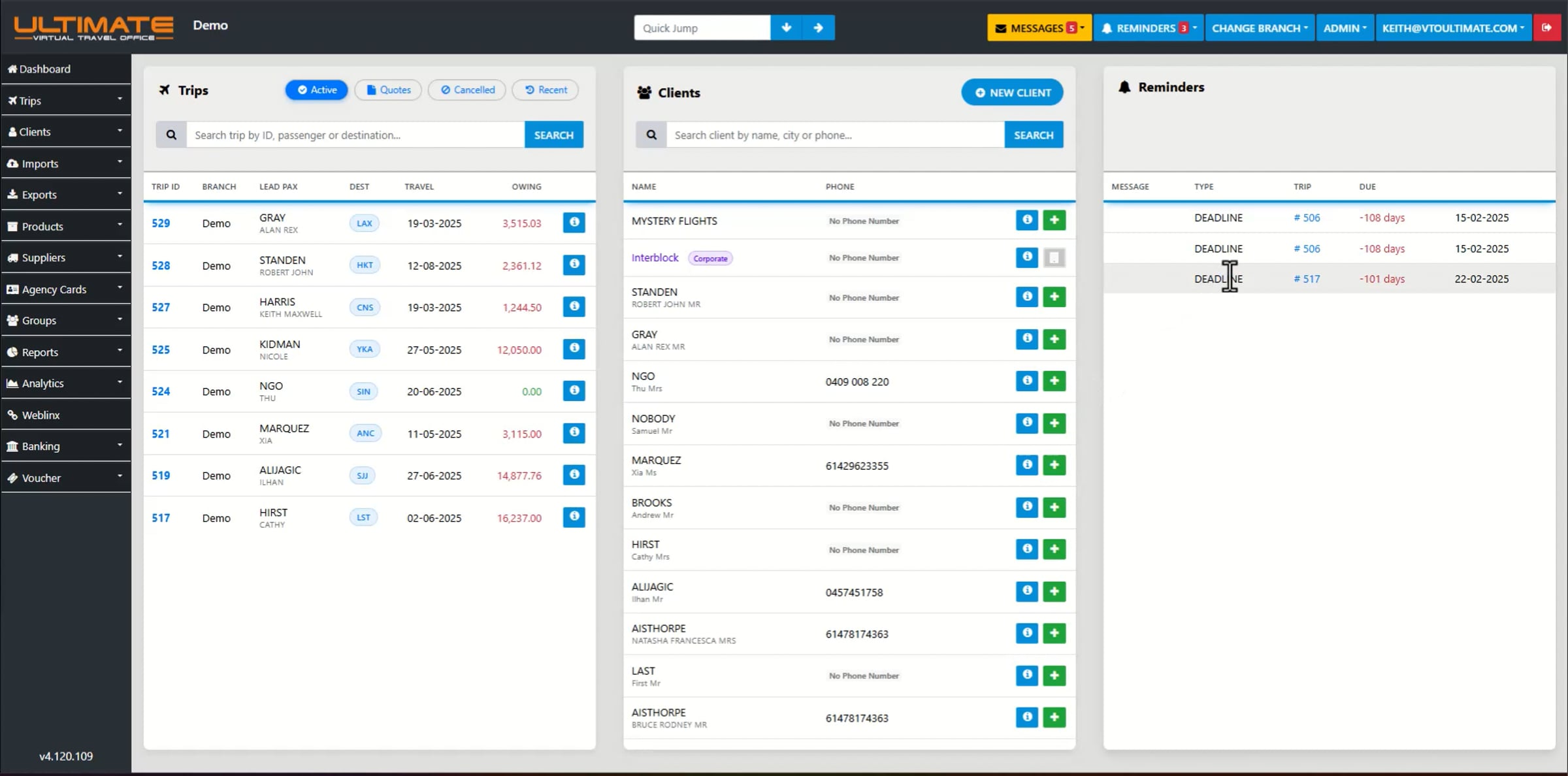Click the NEW CLIENT button
The width and height of the screenshot is (1568, 776).
coord(1012,93)
